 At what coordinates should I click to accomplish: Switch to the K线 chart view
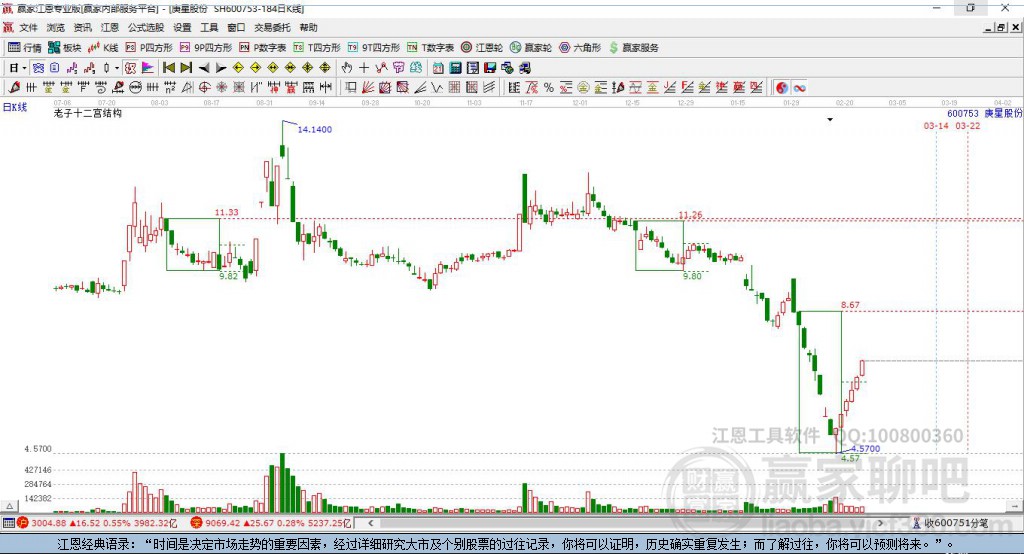103,48
